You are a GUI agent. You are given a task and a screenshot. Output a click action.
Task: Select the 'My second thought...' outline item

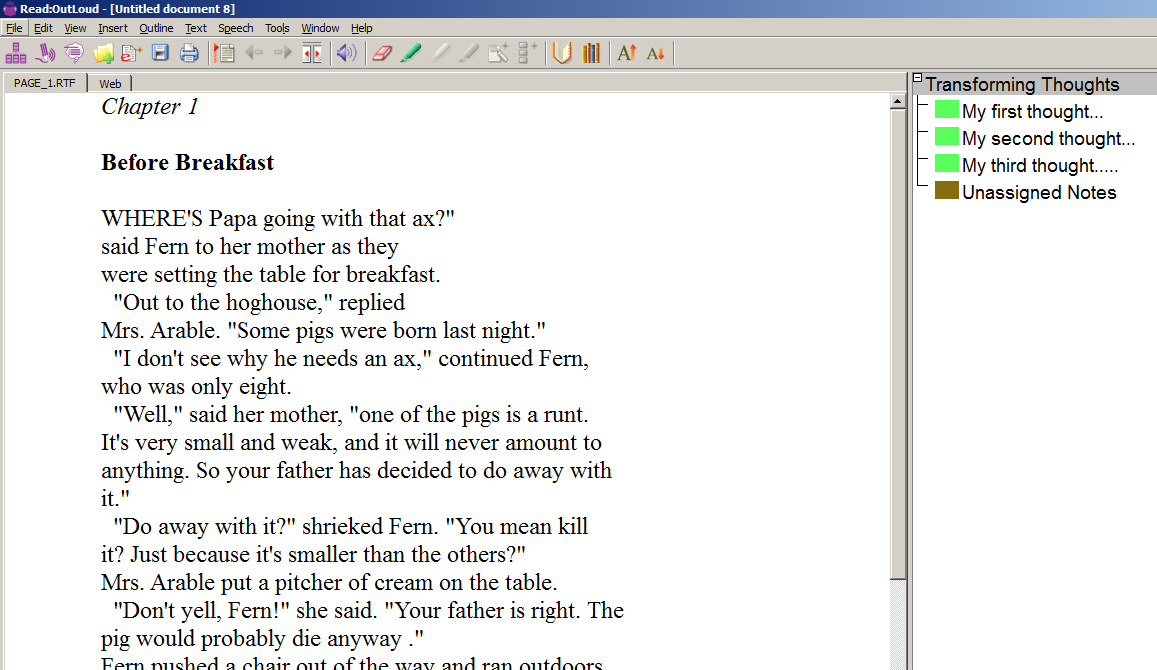(x=1049, y=139)
